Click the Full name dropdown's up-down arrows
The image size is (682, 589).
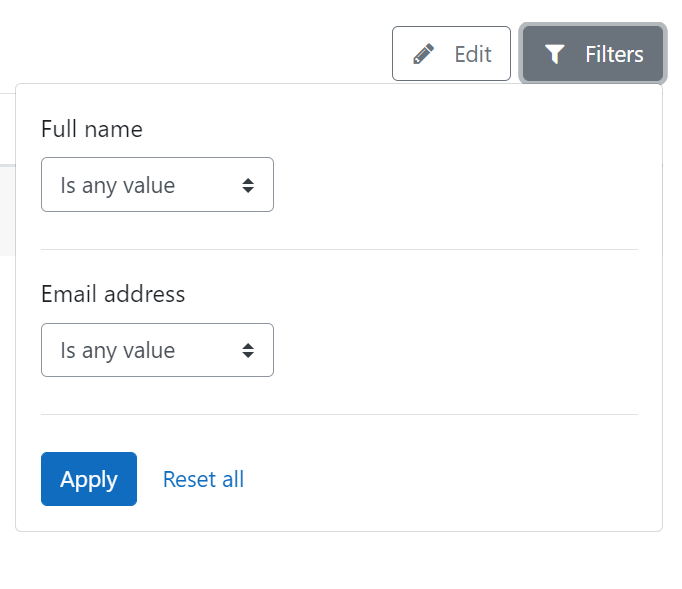pyautogui.click(x=248, y=185)
